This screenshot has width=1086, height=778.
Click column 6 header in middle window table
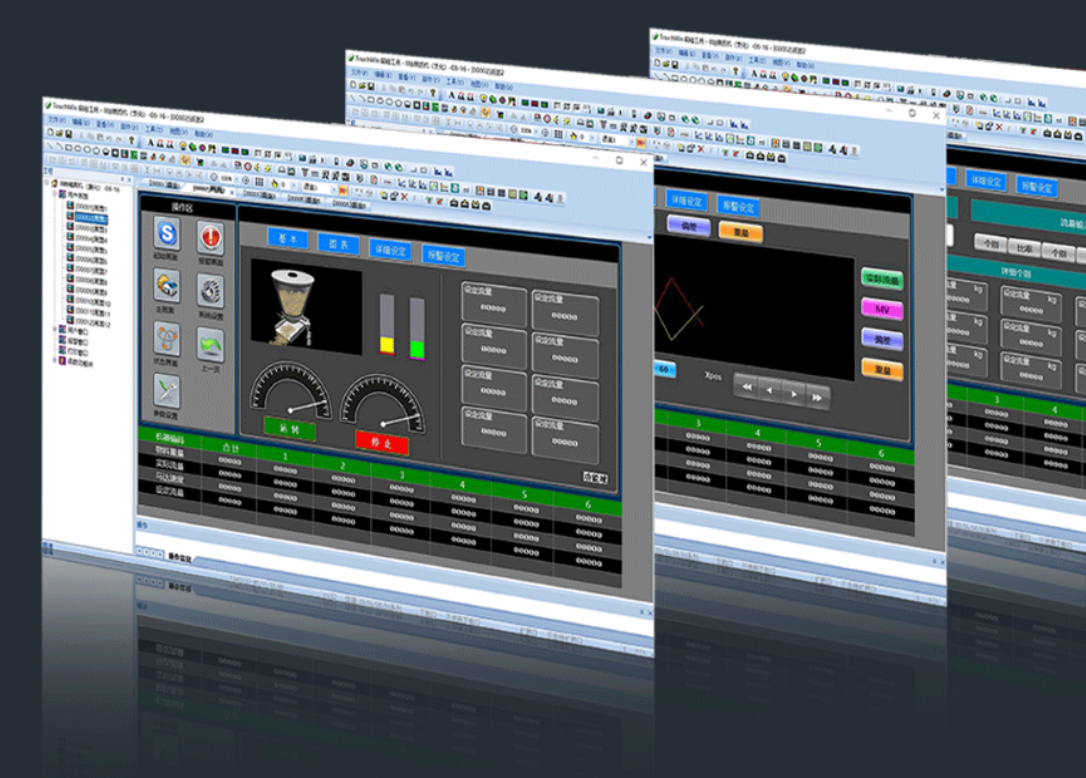(882, 453)
